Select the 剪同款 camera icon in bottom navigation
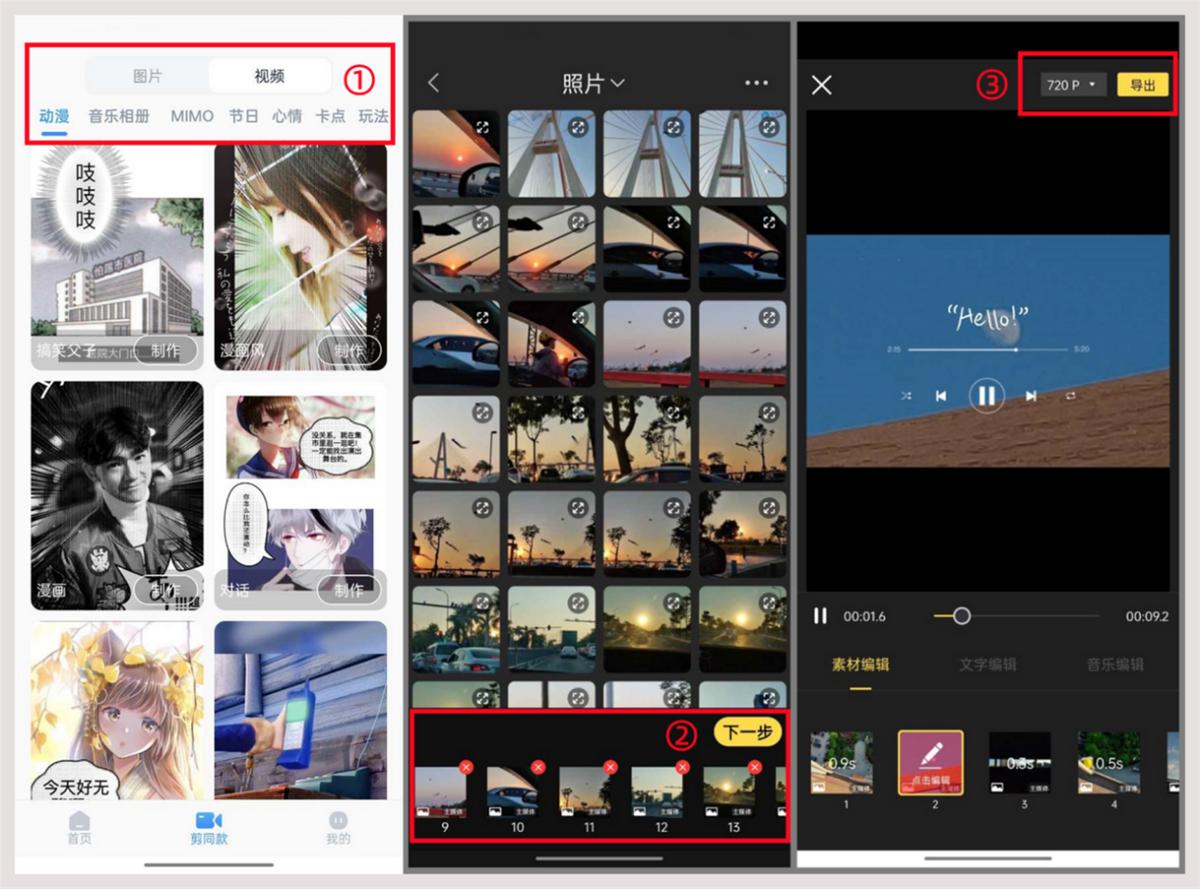This screenshot has width=1200, height=889. (x=207, y=822)
